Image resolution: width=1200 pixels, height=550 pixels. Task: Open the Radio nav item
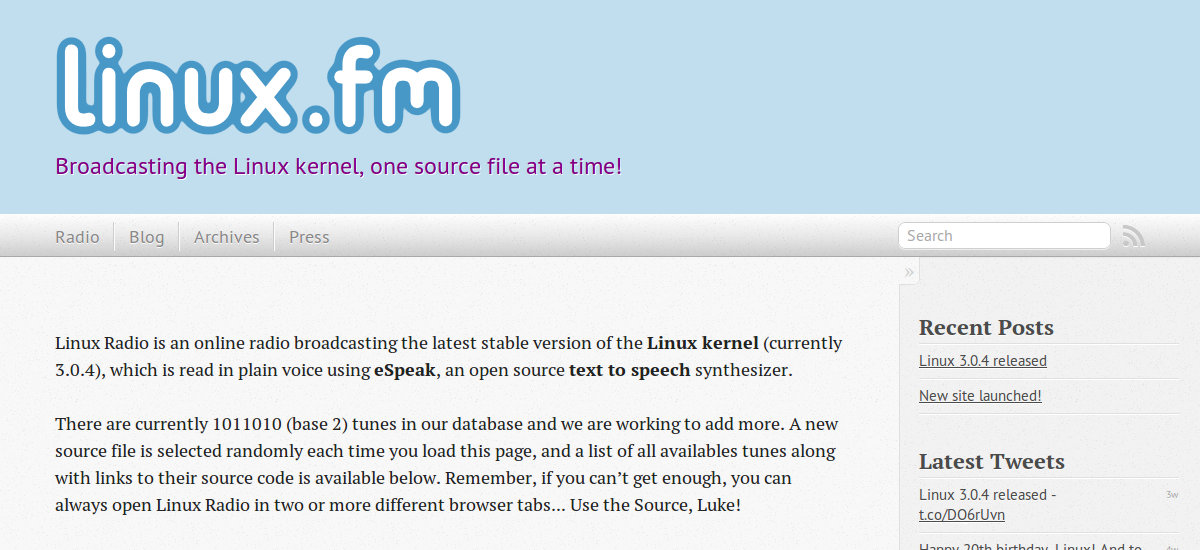[x=77, y=237]
